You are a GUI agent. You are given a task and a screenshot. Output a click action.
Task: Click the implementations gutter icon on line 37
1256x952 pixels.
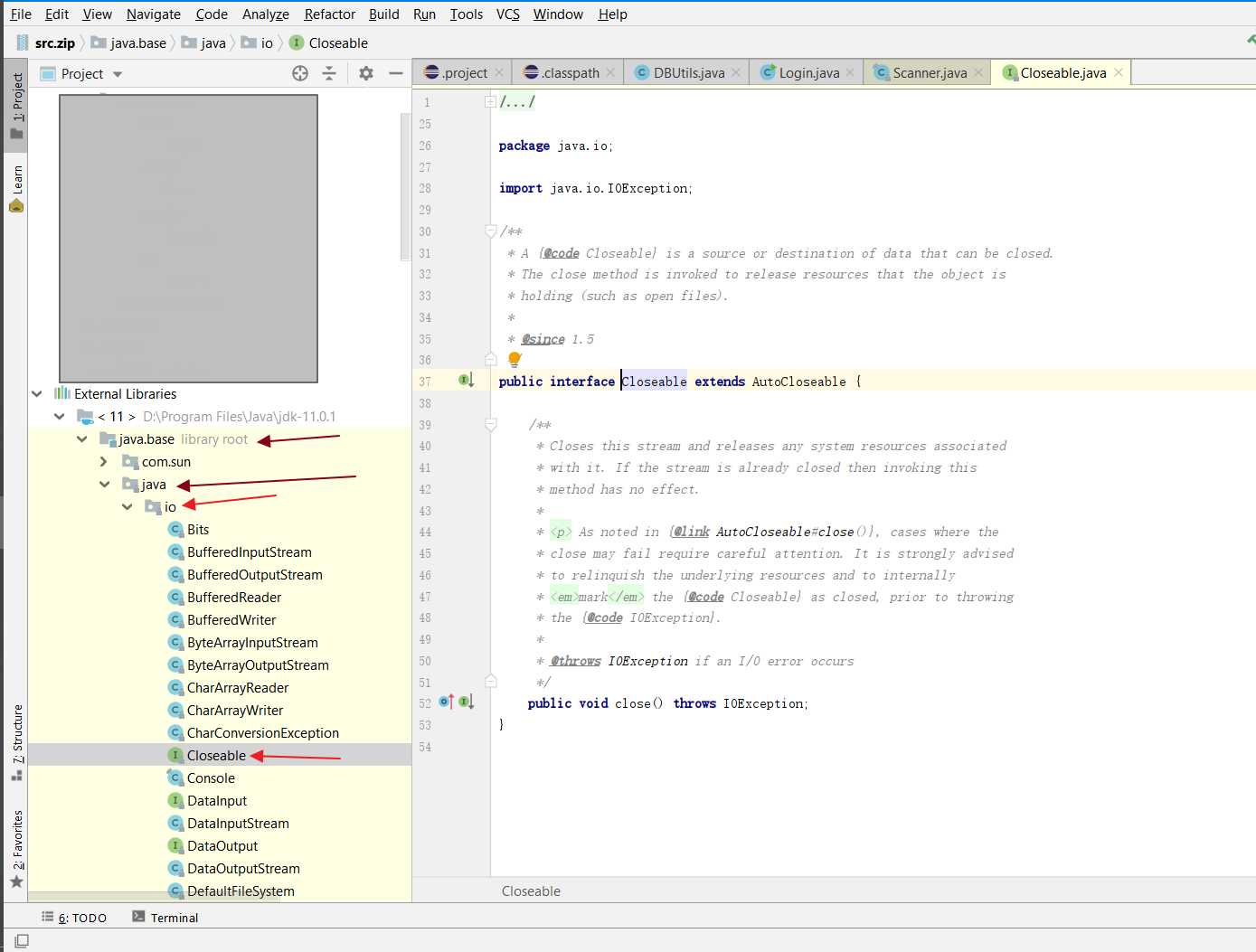[x=466, y=381]
